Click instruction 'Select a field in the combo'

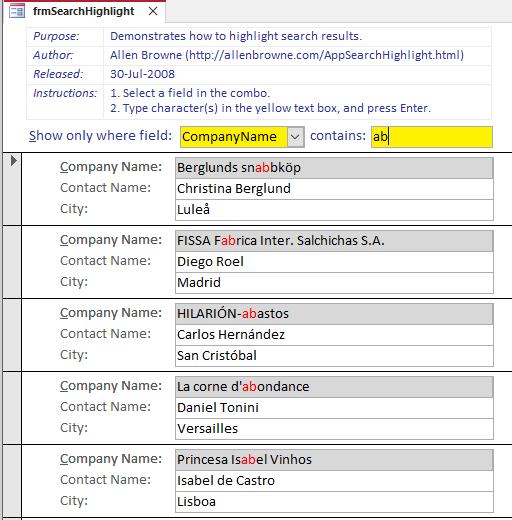click(190, 93)
